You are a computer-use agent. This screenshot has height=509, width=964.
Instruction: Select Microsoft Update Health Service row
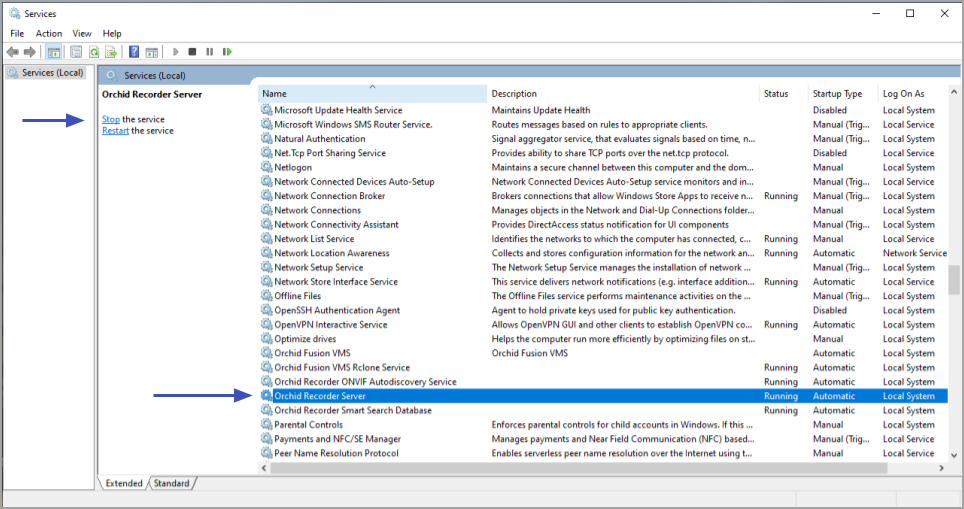click(x=602, y=110)
